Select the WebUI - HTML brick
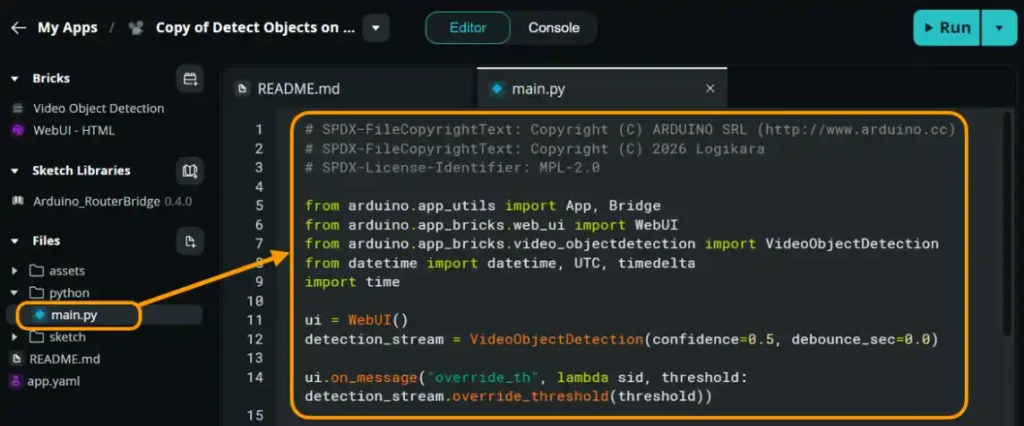This screenshot has height=426, width=1024. 74,131
